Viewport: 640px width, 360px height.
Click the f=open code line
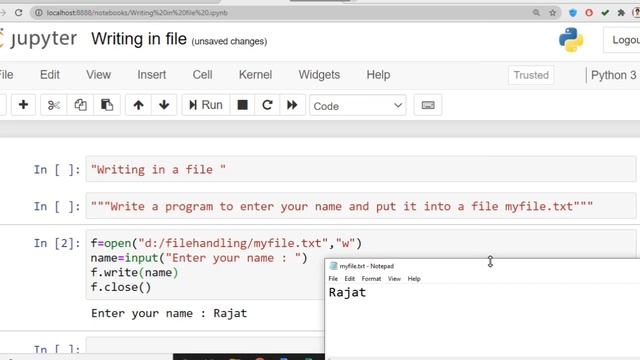pyautogui.click(x=226, y=243)
